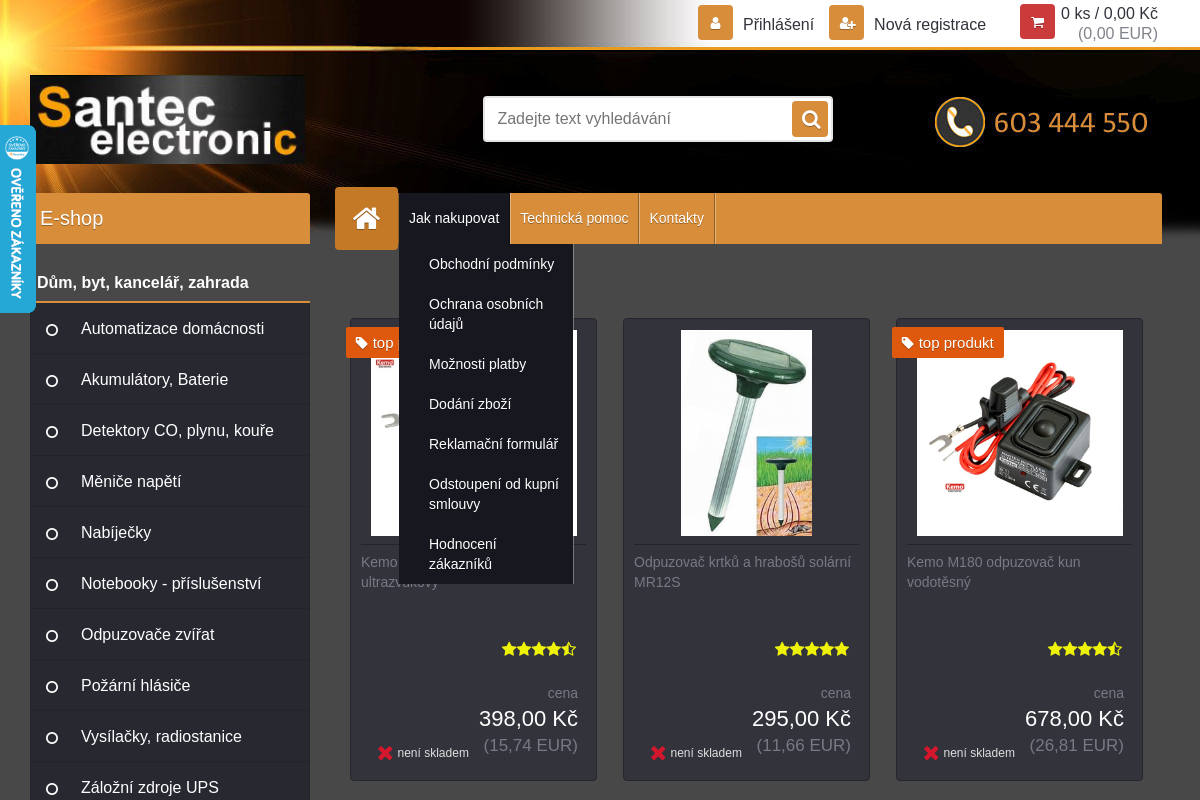Open the solar mole repeller product image
Image resolution: width=1200 pixels, height=800 pixels.
[746, 433]
